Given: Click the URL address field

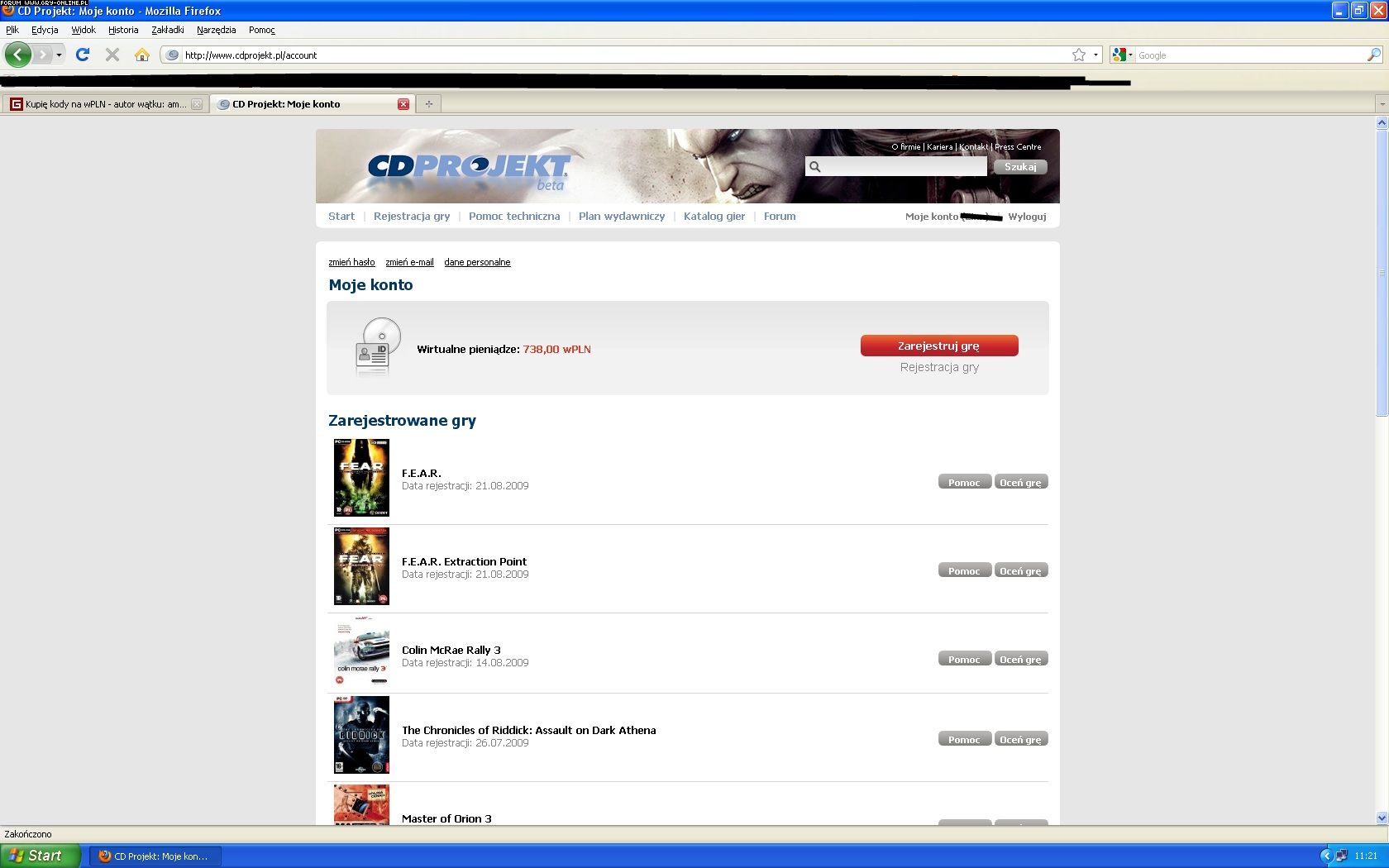Looking at the screenshot, I should tap(624, 55).
